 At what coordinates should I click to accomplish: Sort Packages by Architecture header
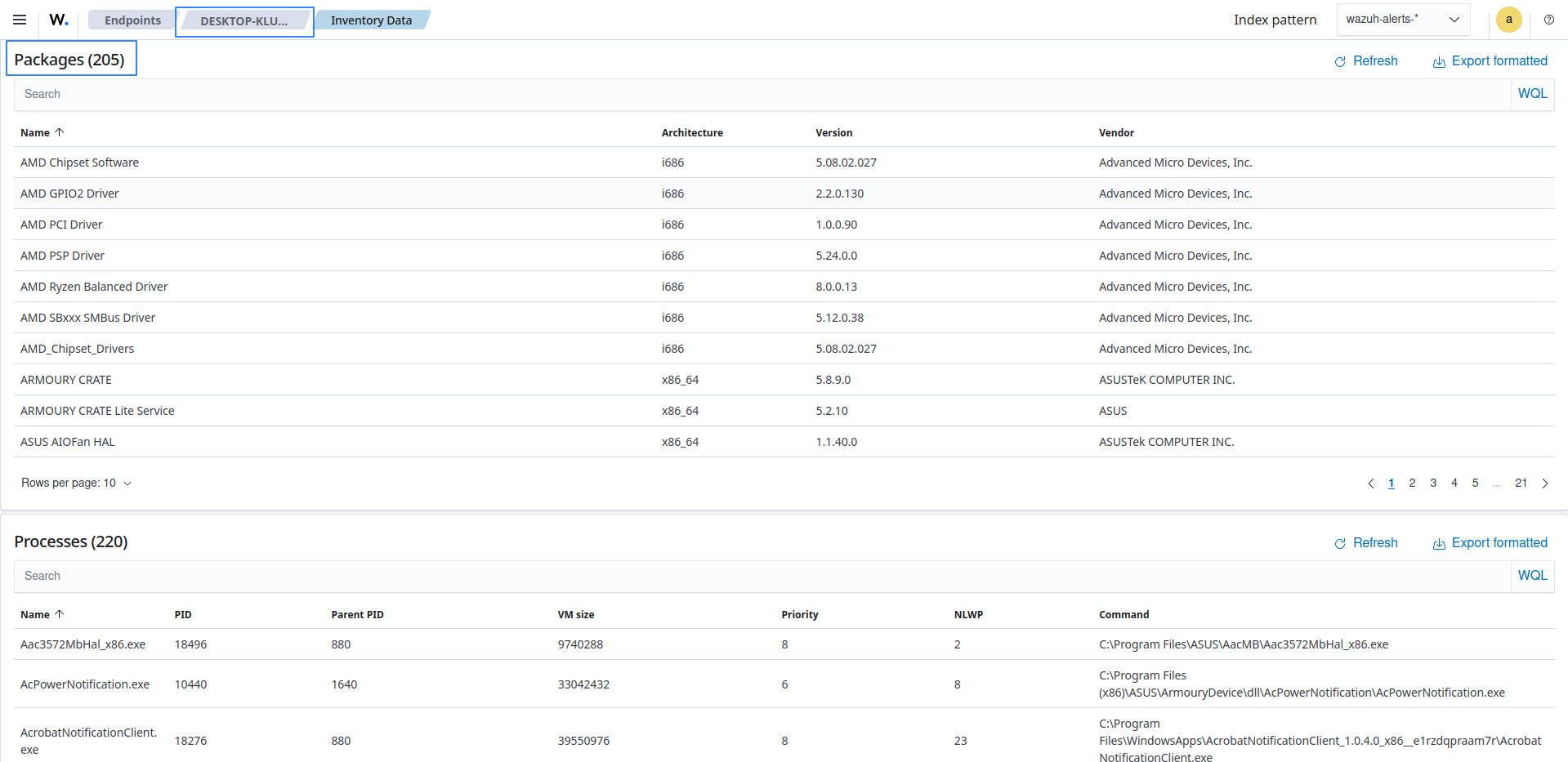tap(692, 132)
